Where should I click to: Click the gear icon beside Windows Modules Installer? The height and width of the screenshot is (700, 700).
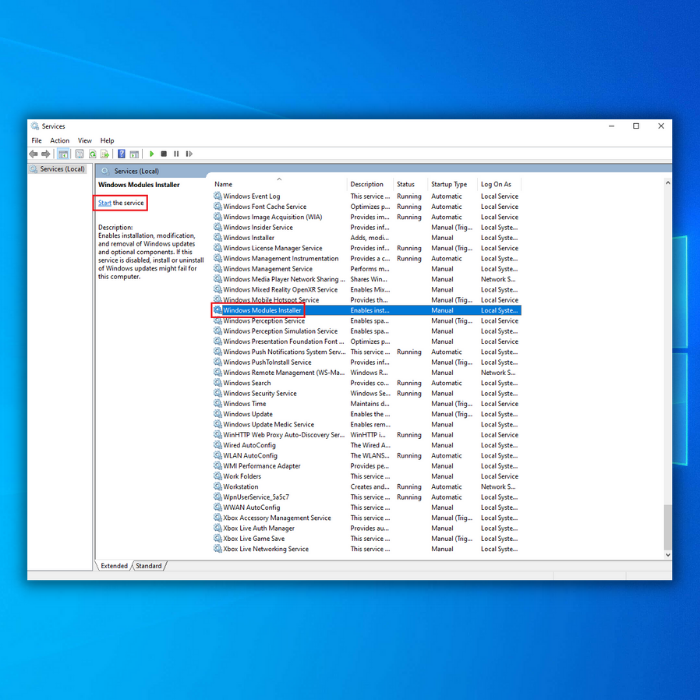pyautogui.click(x=217, y=310)
